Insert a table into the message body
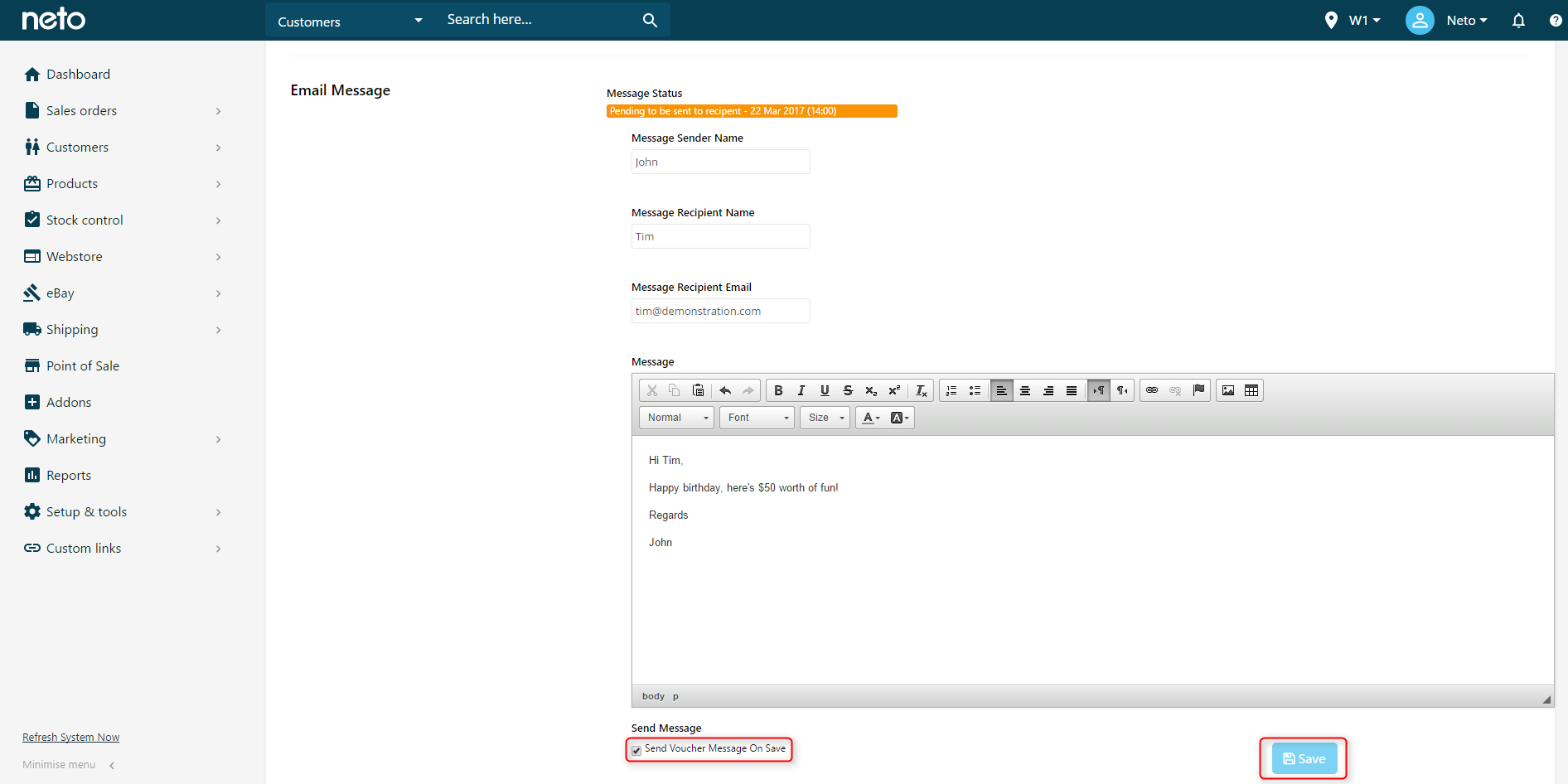1568x784 pixels. click(1251, 390)
